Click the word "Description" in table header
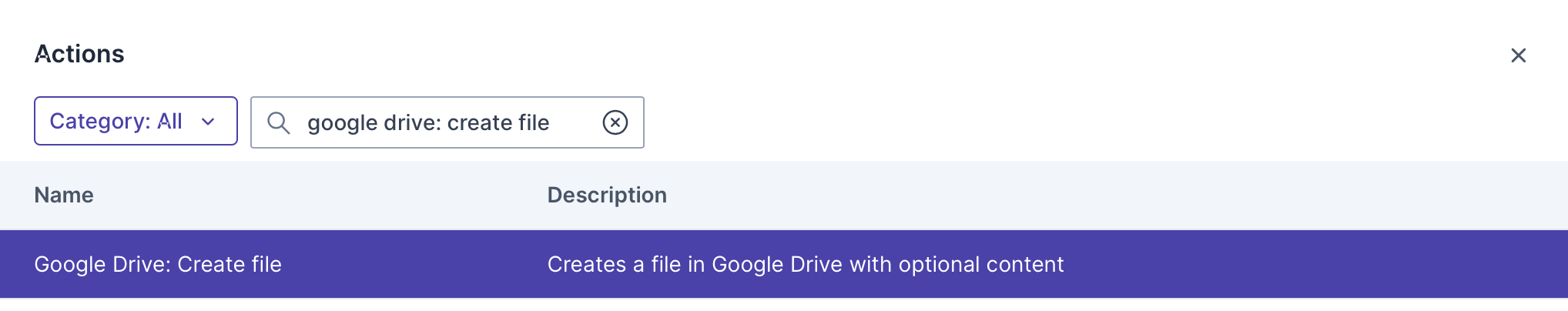 pyautogui.click(x=607, y=196)
